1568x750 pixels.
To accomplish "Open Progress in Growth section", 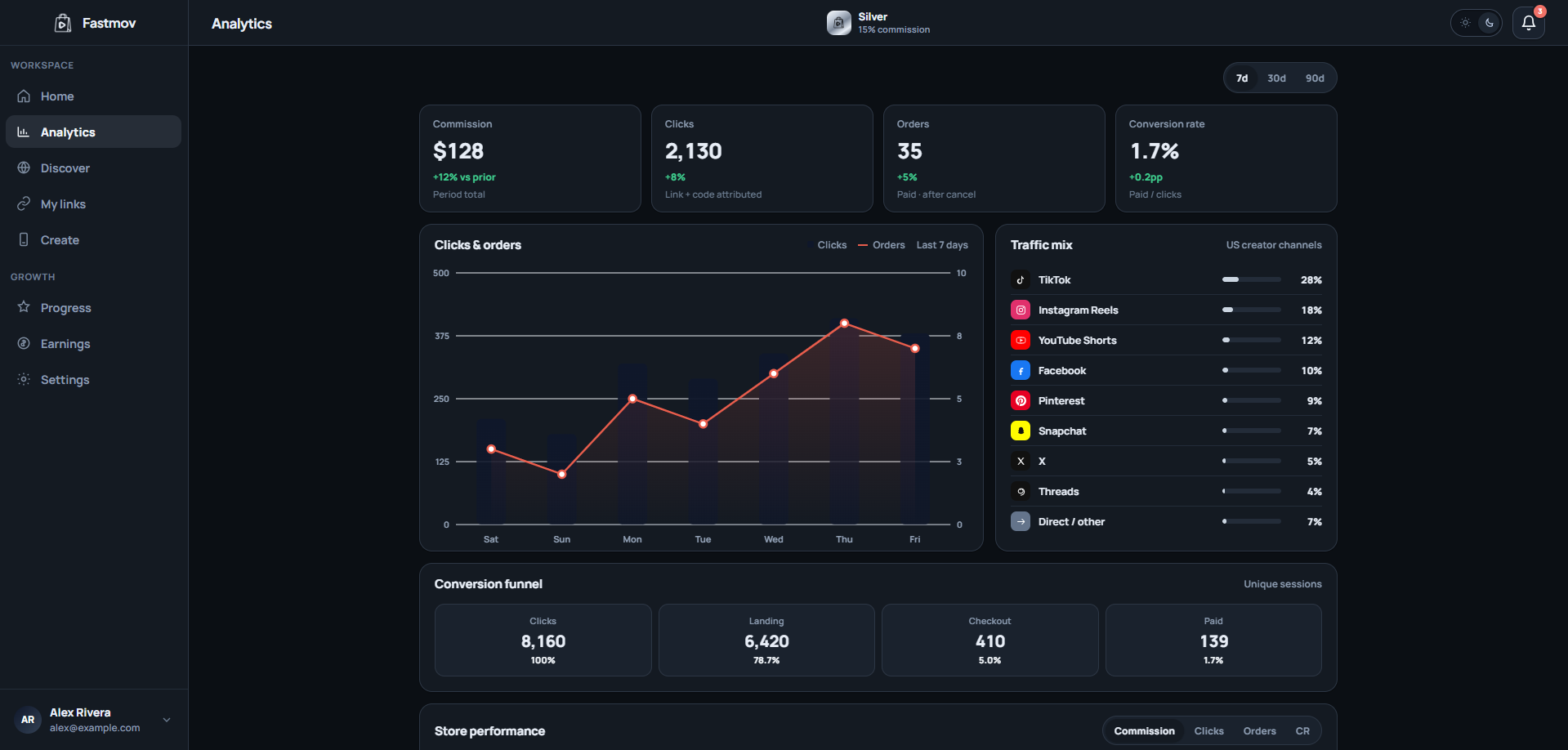I will click(93, 308).
